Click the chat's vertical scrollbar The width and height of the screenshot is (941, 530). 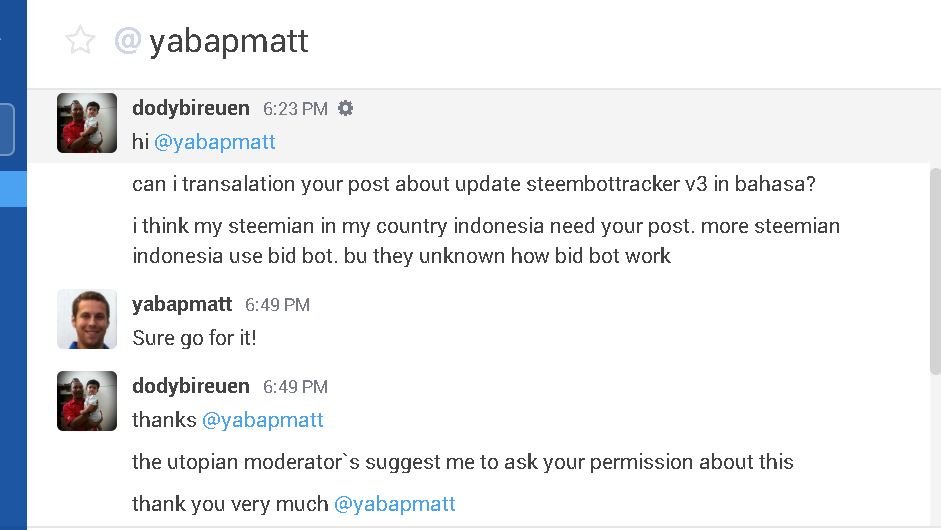pos(935,270)
